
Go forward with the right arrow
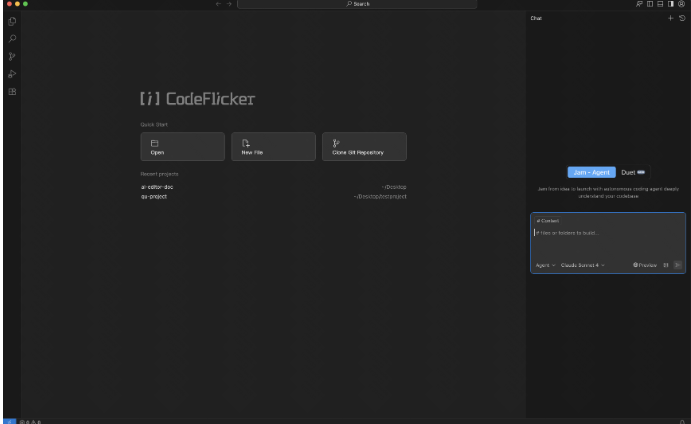[229, 4]
